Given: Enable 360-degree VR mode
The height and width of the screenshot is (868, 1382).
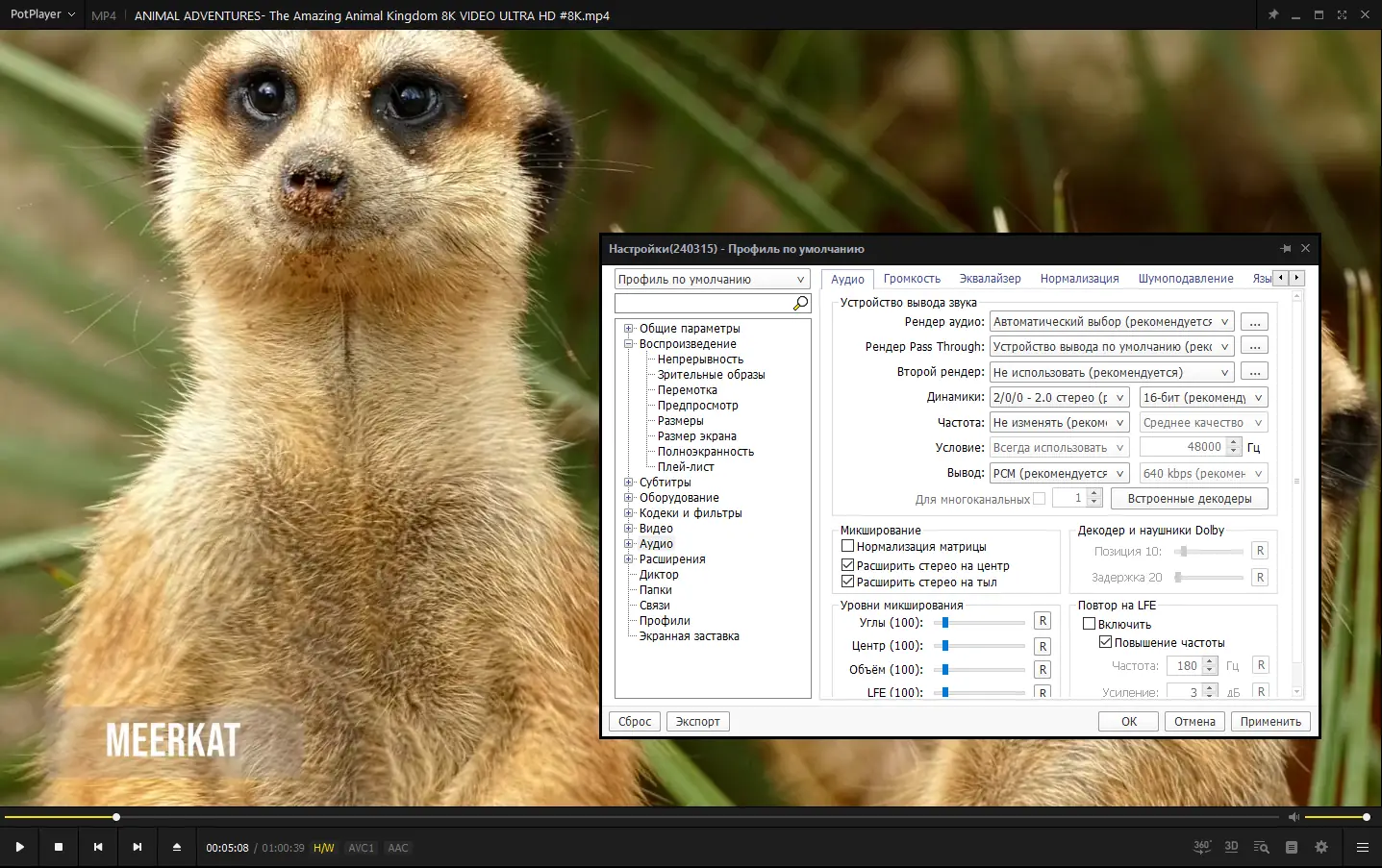Looking at the screenshot, I should pos(1200,847).
